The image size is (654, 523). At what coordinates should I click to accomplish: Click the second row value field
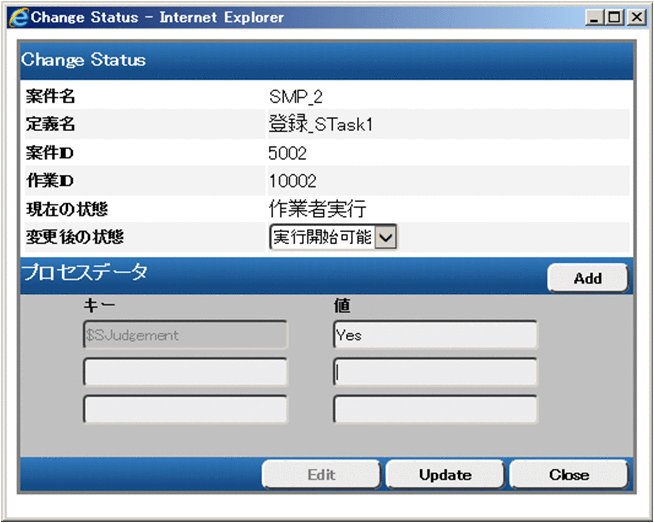[x=435, y=372]
